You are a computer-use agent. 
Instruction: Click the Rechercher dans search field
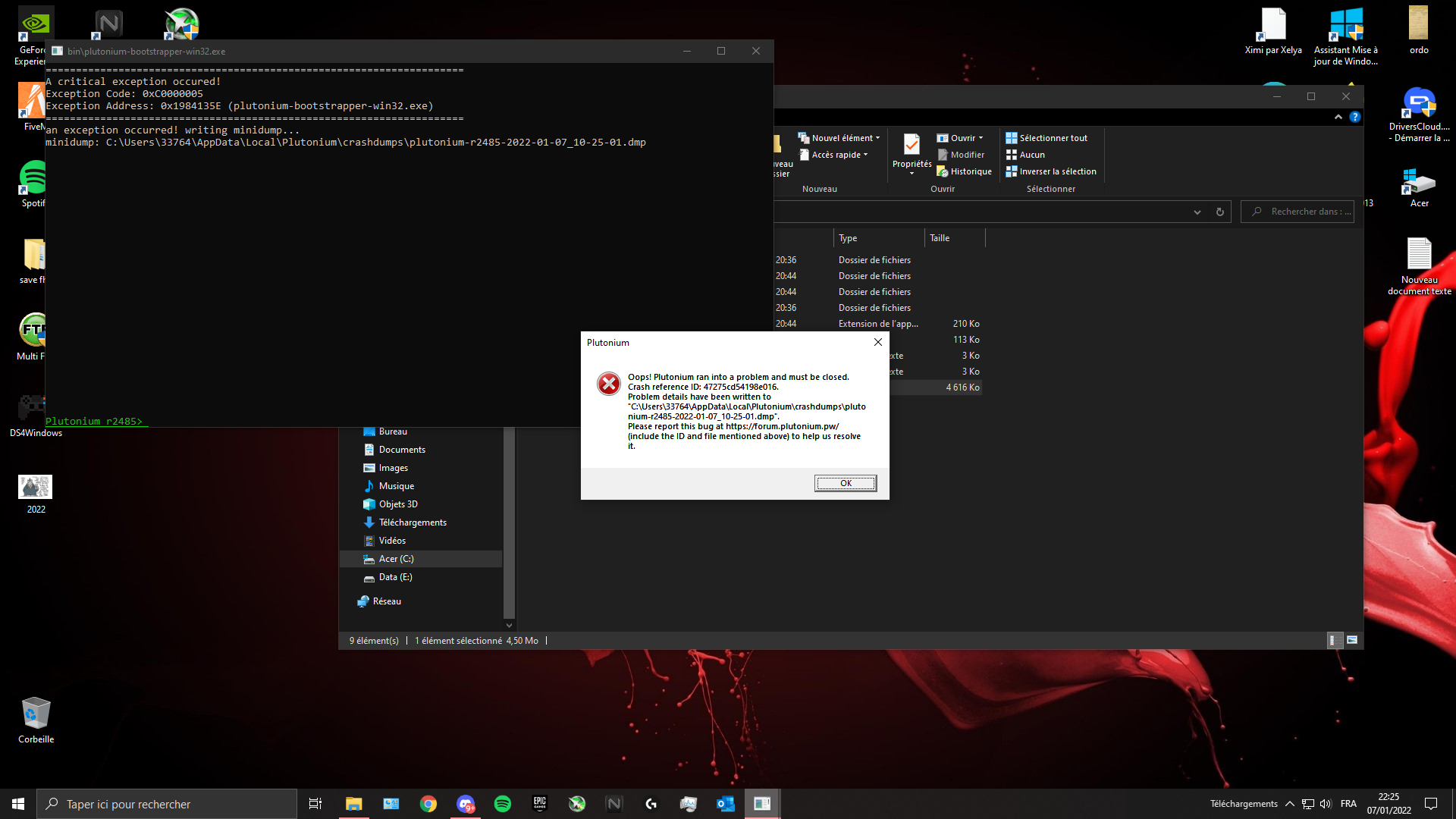(x=1298, y=212)
